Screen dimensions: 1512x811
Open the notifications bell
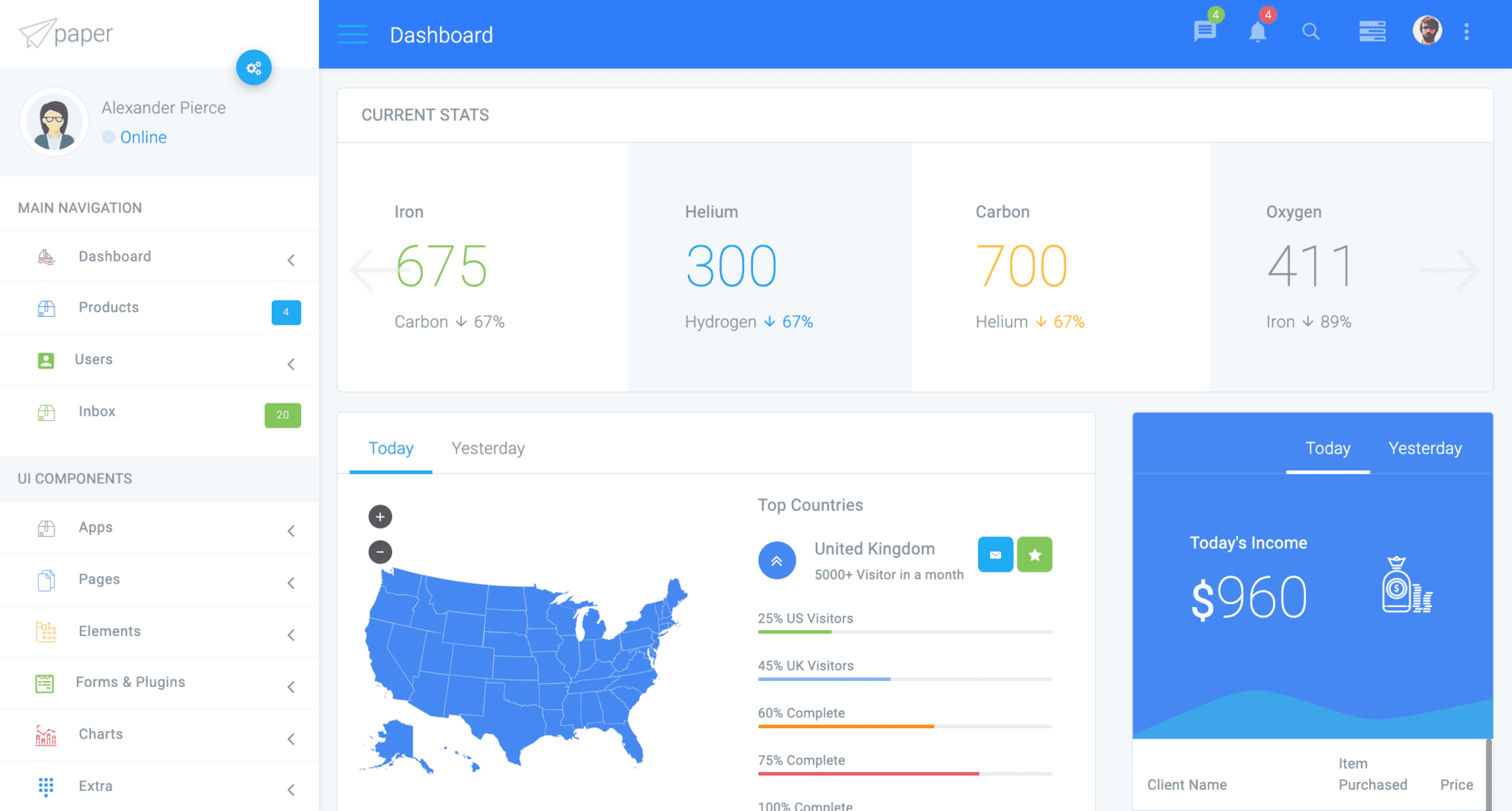[x=1258, y=32]
